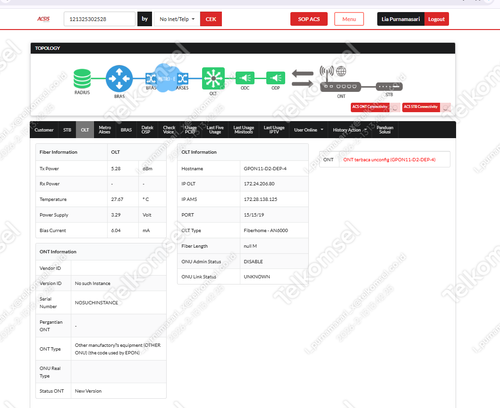Click the red CEK button
500x408 pixels.
click(x=211, y=19)
